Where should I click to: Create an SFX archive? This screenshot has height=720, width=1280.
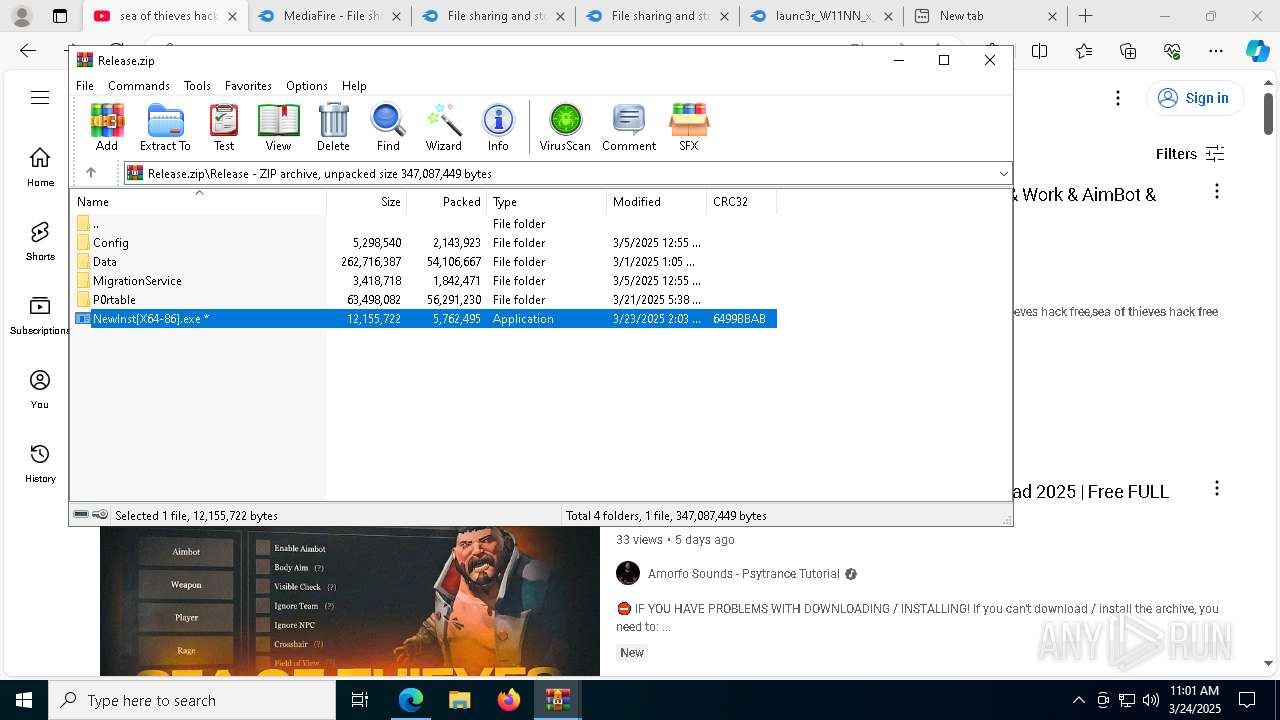(689, 127)
